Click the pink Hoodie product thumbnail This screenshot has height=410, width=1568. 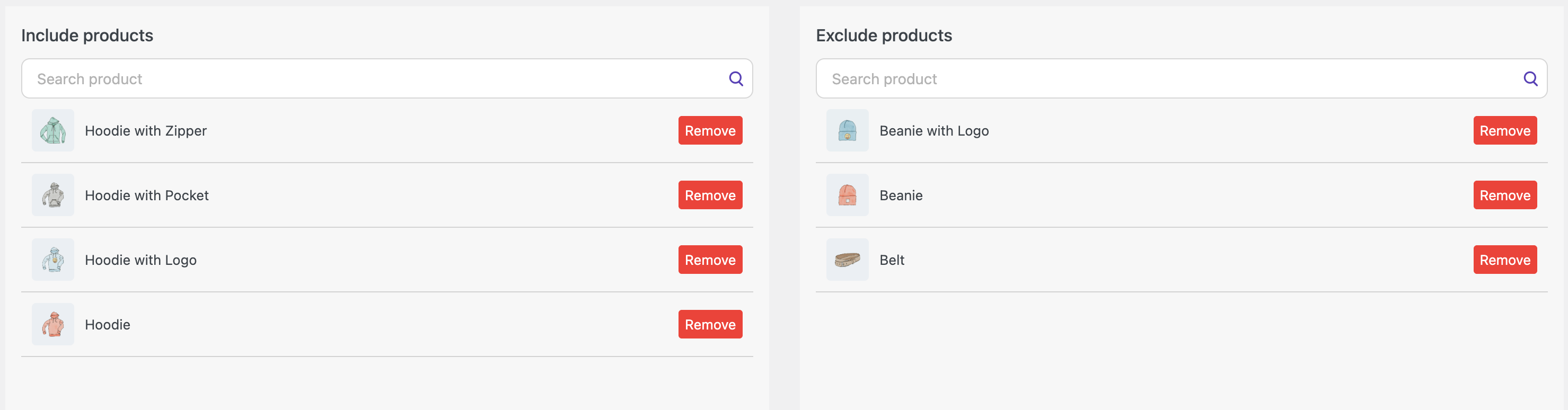[53, 324]
